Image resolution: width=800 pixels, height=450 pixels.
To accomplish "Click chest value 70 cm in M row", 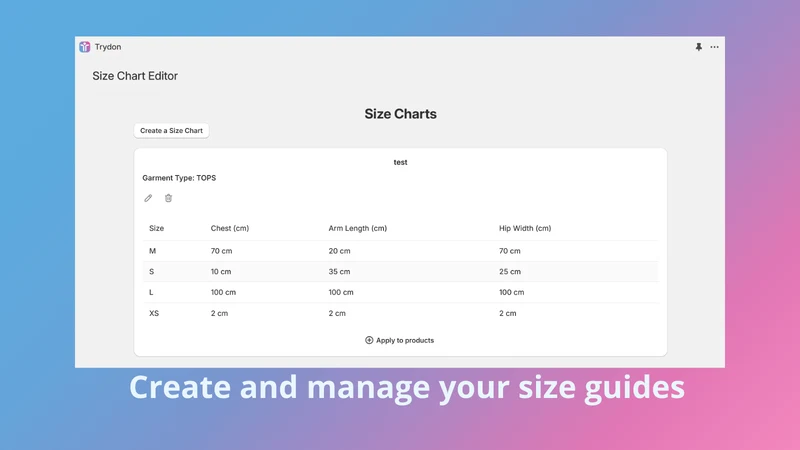I will (221, 251).
